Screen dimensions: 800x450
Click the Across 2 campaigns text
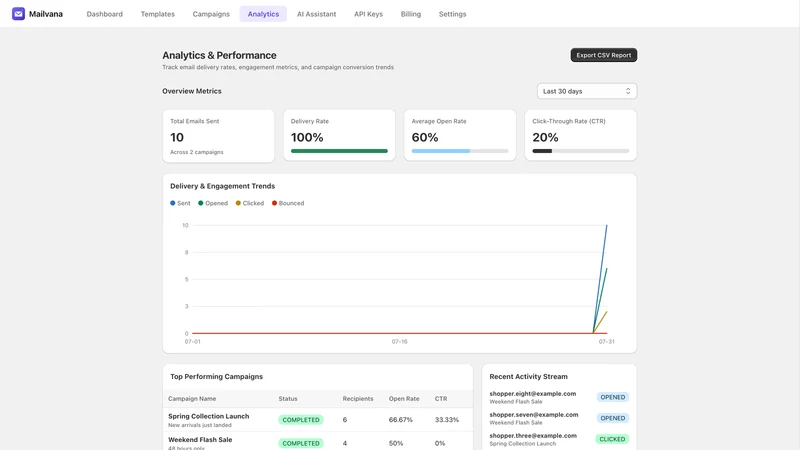(x=196, y=152)
